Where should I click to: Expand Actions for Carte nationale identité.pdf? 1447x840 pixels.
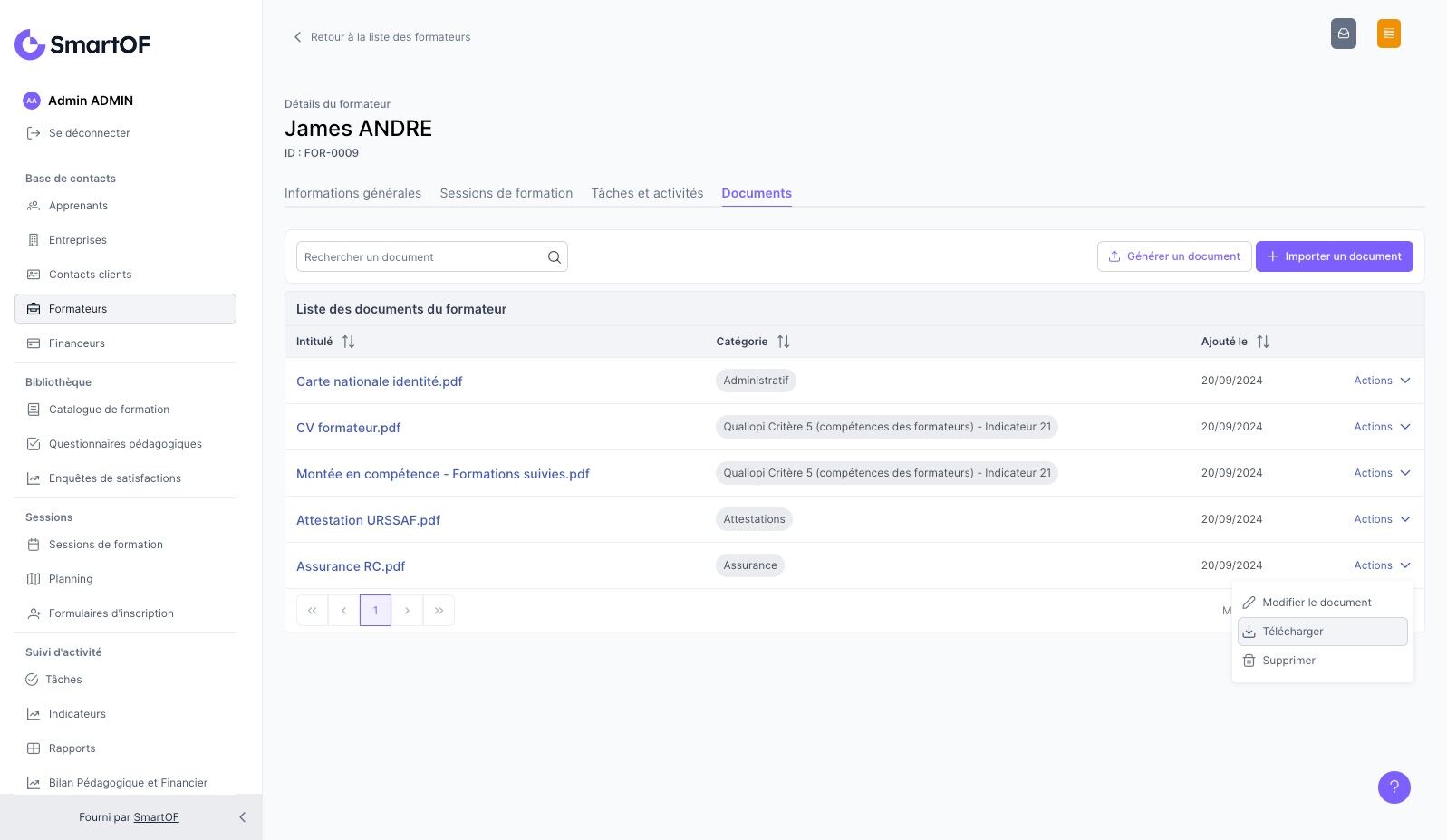click(x=1382, y=381)
